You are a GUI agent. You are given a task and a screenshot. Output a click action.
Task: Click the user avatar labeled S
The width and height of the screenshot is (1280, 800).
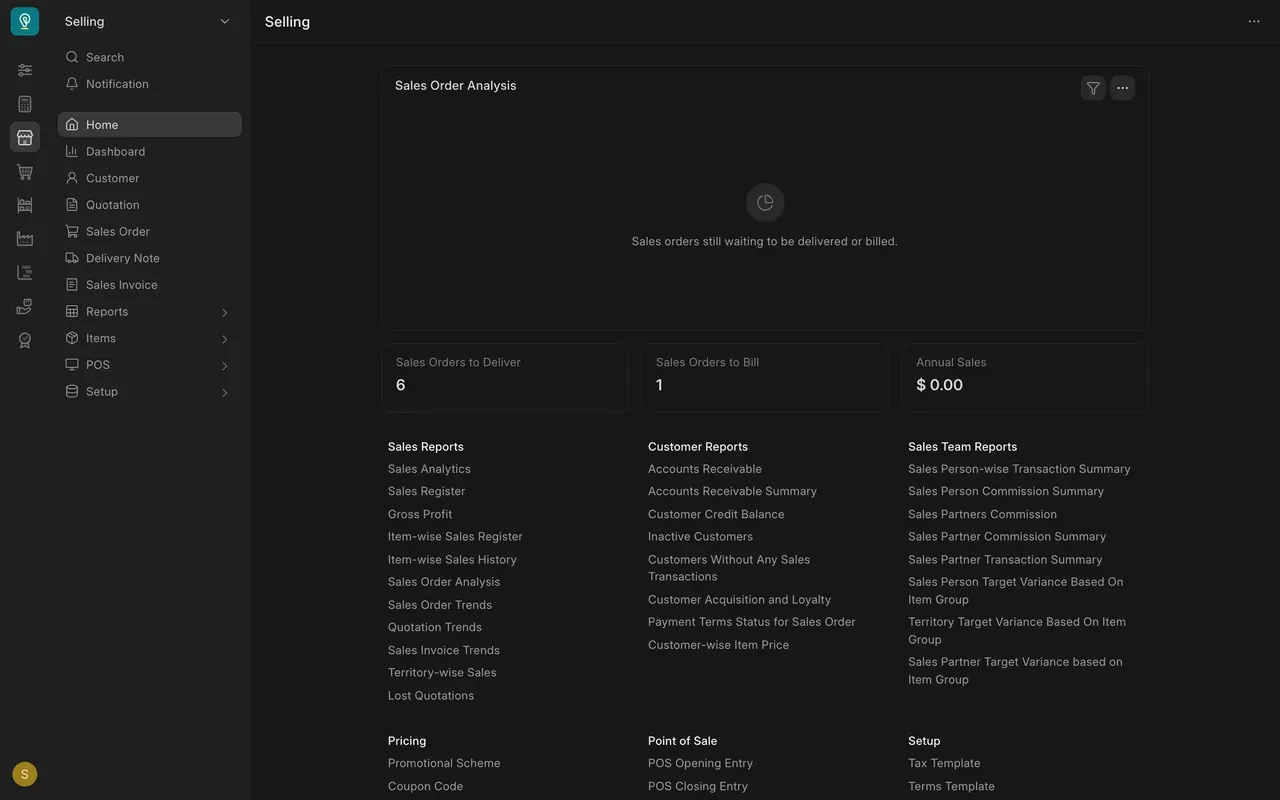(x=25, y=774)
